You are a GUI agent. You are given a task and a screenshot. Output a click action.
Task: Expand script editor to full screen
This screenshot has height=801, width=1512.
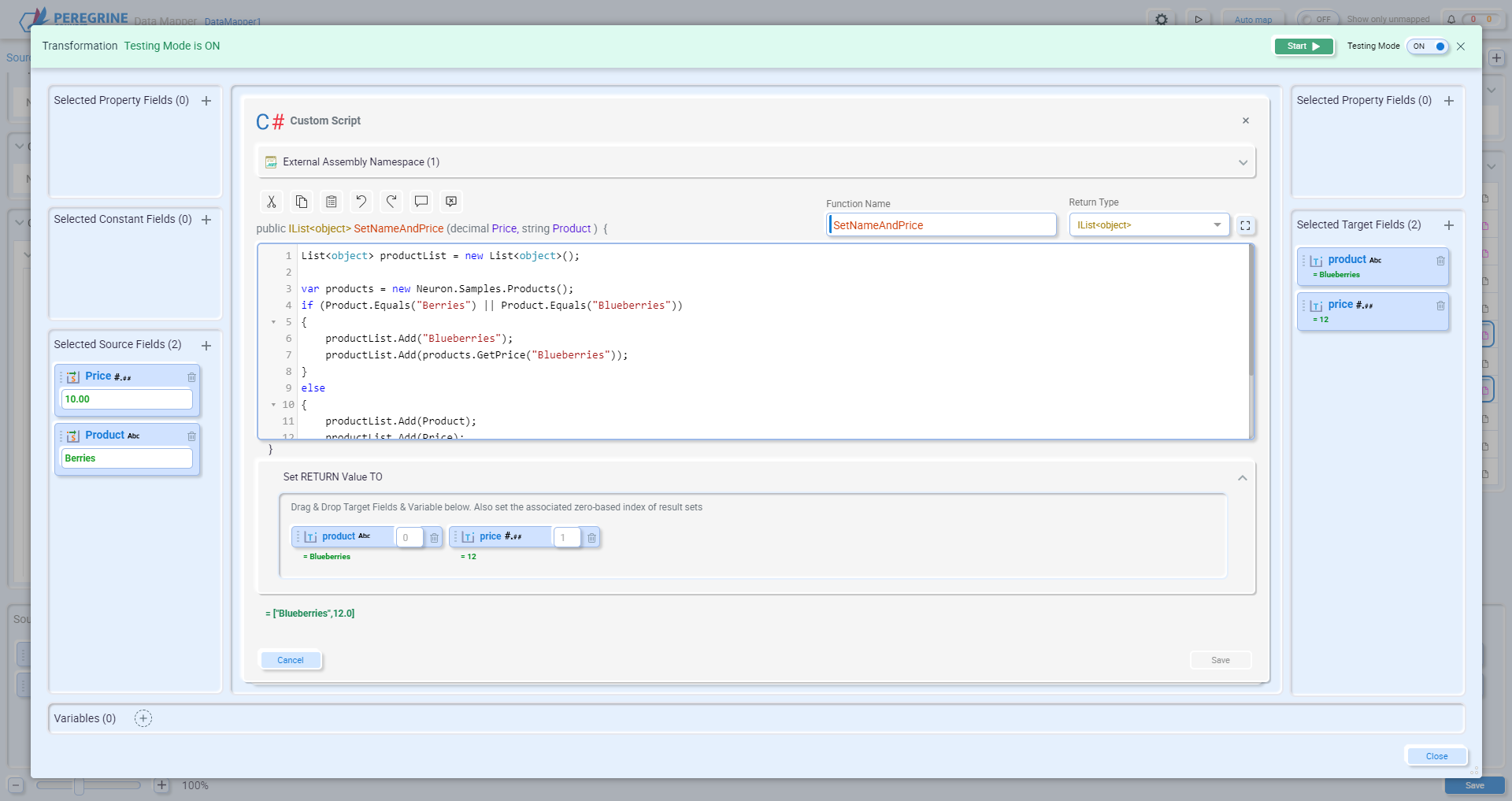click(x=1245, y=225)
